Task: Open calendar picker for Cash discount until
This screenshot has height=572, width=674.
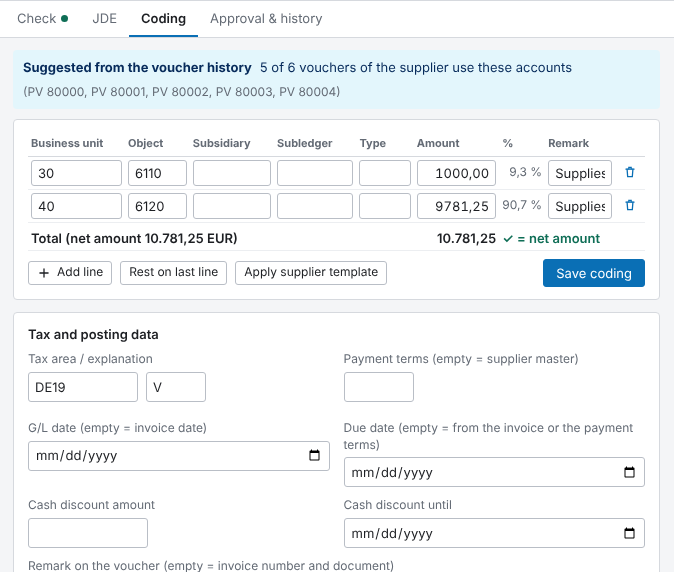Action: pos(629,533)
